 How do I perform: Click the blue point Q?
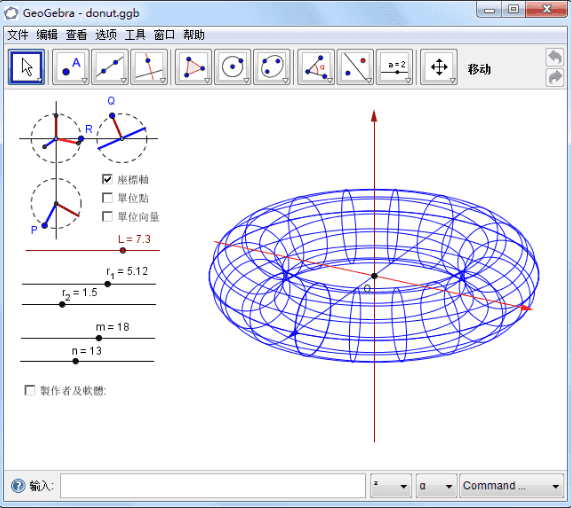point(112,116)
